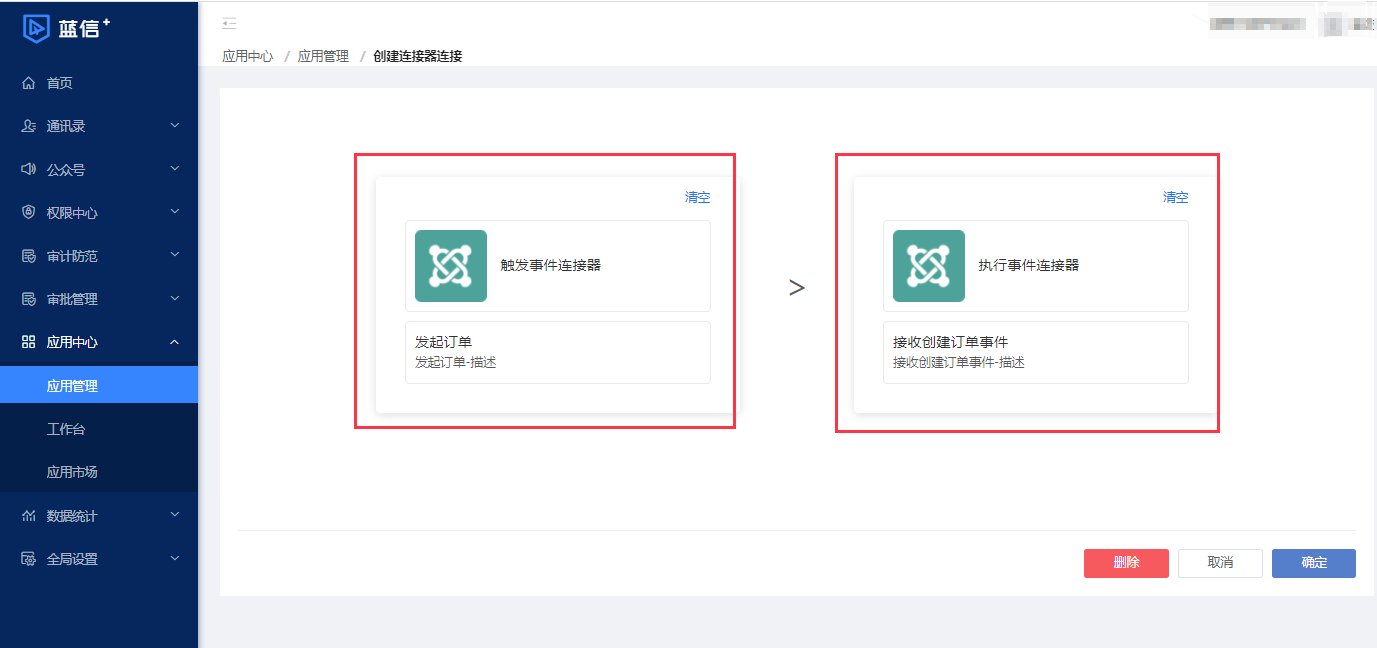Click the 权限中心 shield icon
1377x648 pixels.
point(28,212)
